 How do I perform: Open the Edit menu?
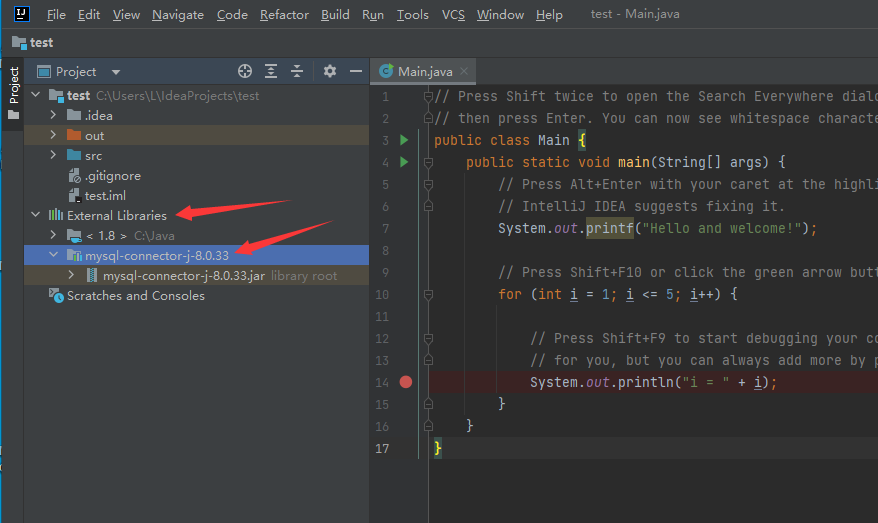coord(89,15)
